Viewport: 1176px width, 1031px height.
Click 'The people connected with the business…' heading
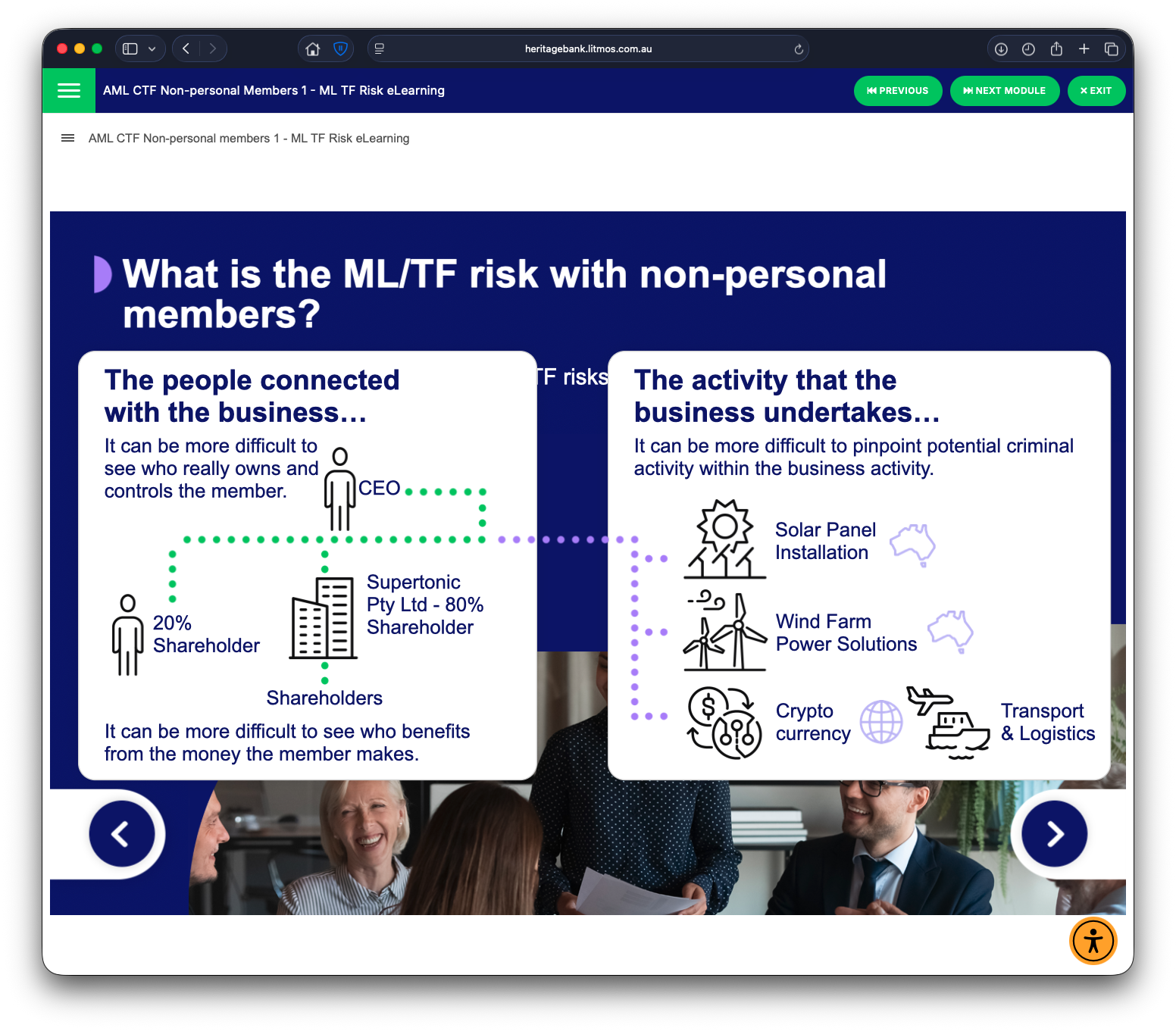click(252, 396)
